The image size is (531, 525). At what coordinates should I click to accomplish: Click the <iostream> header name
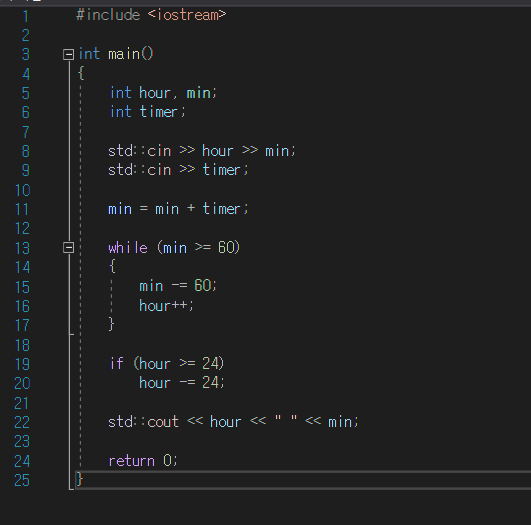tap(187, 15)
